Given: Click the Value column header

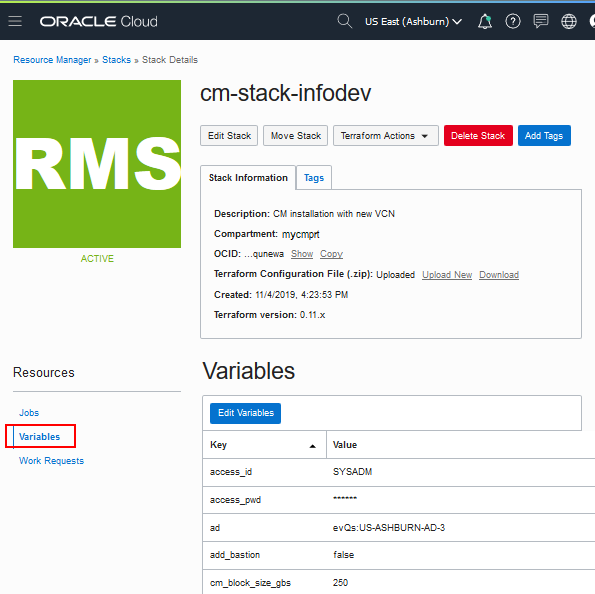Looking at the screenshot, I should 345,445.
